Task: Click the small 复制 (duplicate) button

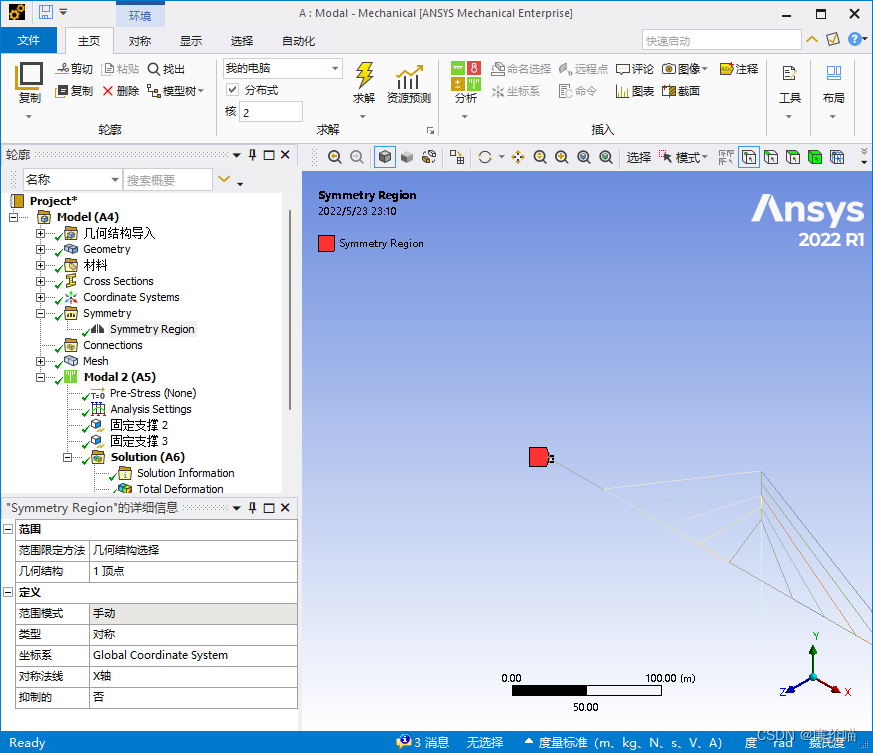Action: point(75,91)
